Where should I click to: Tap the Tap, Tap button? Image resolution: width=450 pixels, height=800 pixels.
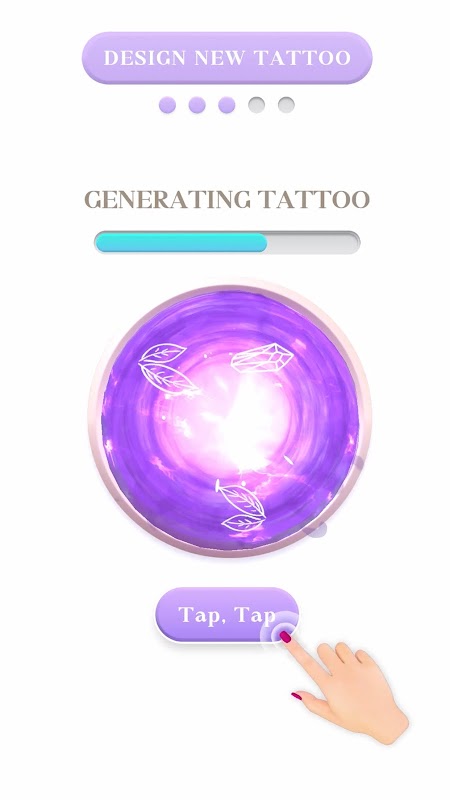(x=227, y=615)
